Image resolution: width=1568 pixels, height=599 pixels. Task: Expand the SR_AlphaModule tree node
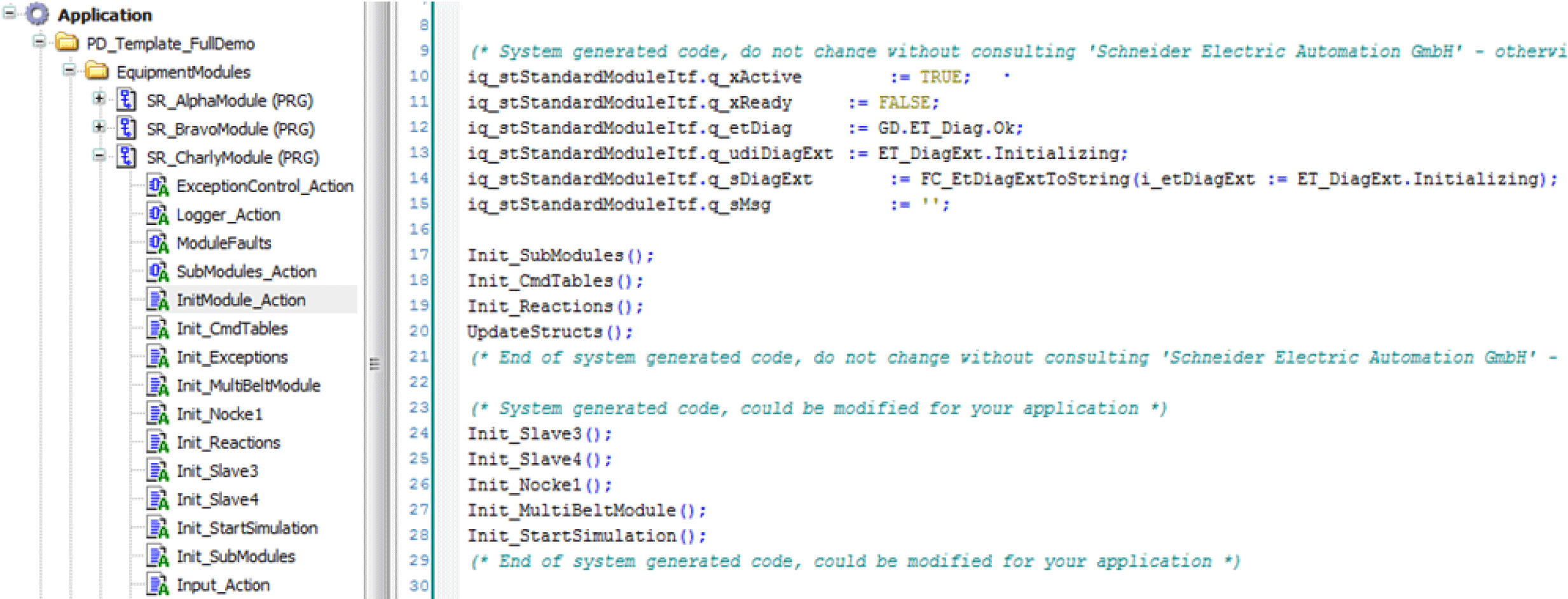[99, 99]
